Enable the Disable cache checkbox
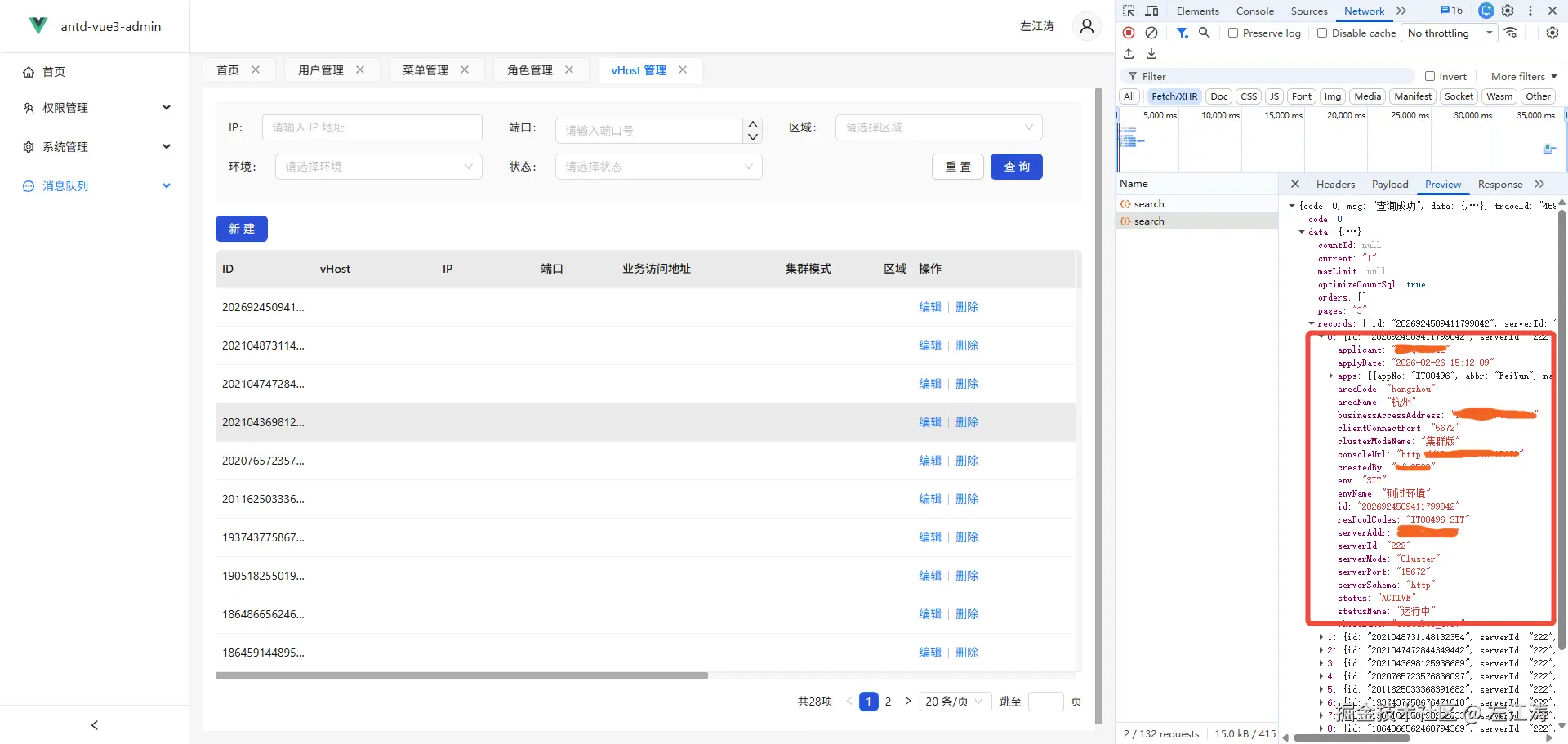Image resolution: width=1568 pixels, height=744 pixels. pyautogui.click(x=1322, y=33)
